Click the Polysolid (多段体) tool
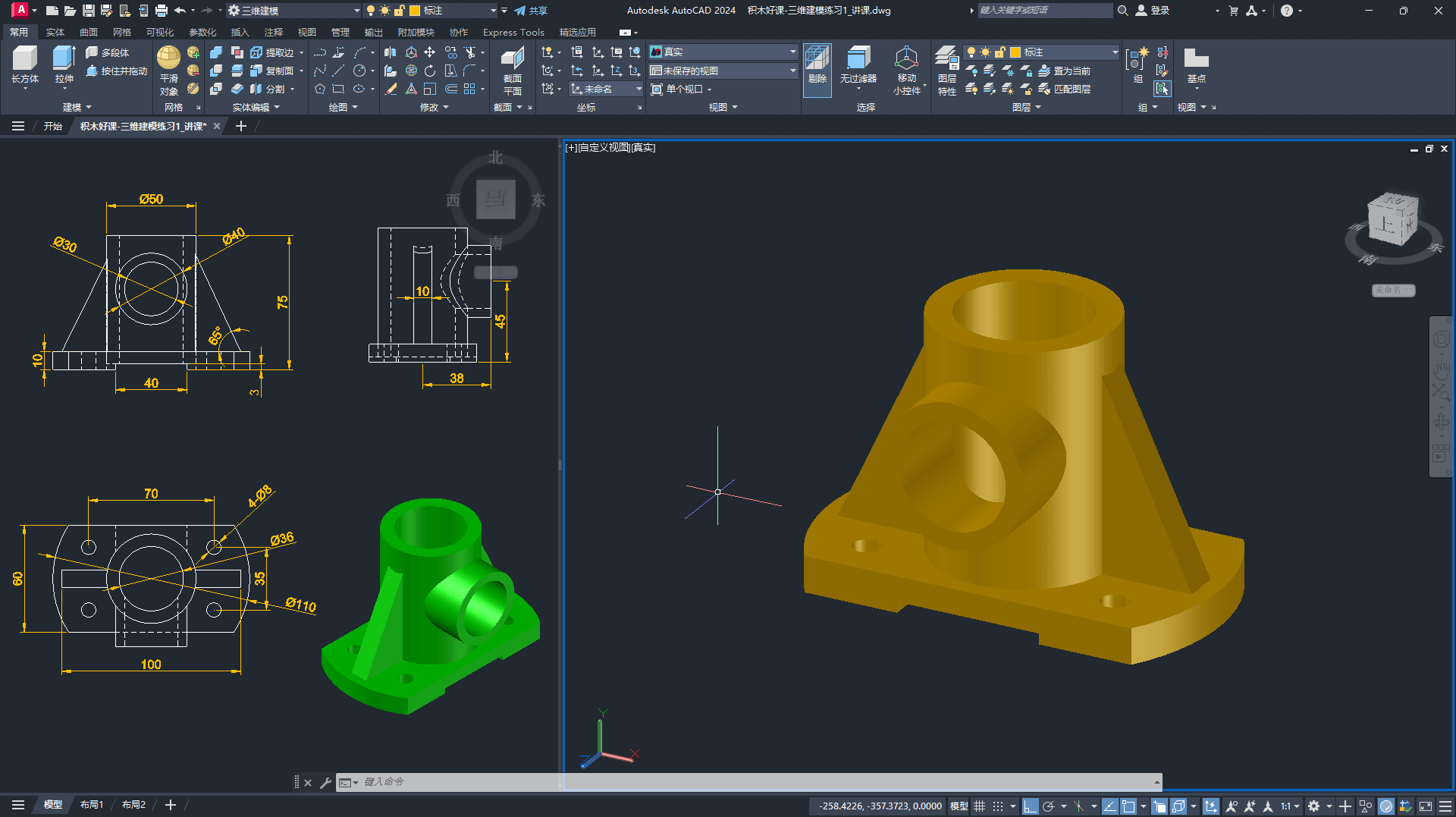Image resolution: width=1456 pixels, height=817 pixels. [107, 52]
